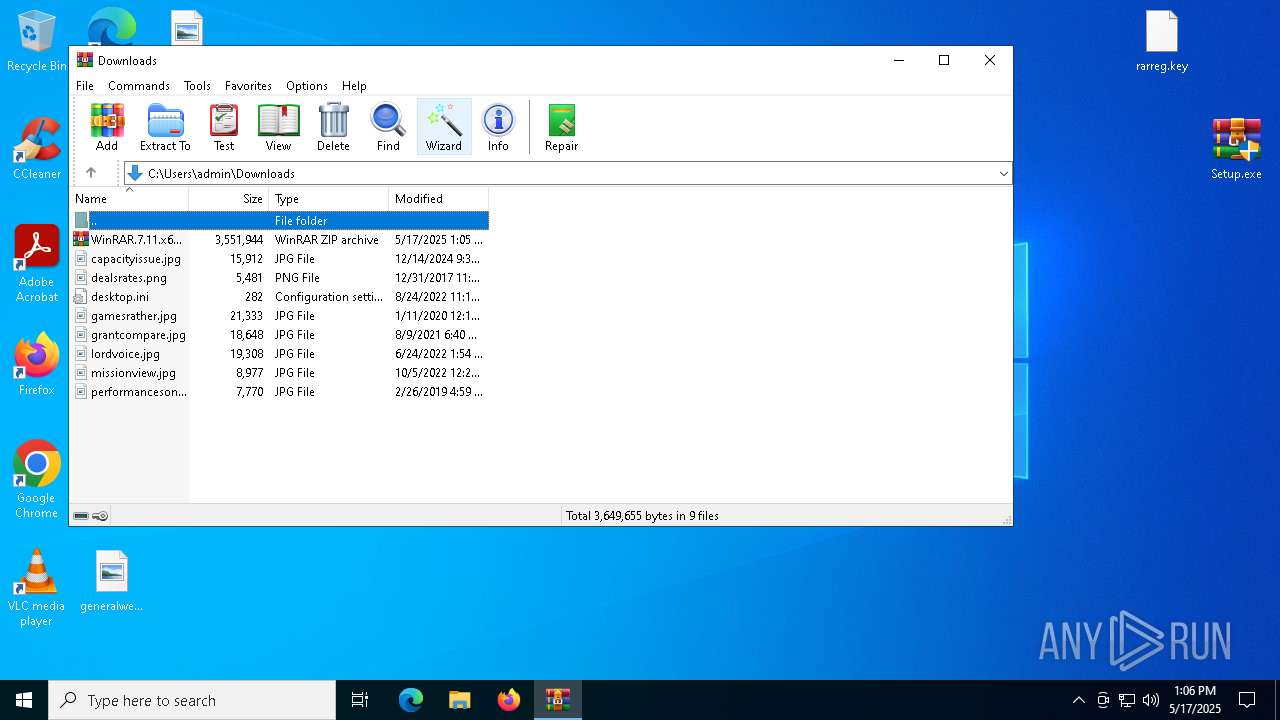Click the Find magnifier icon
The width and height of the screenshot is (1280, 720).
click(388, 127)
